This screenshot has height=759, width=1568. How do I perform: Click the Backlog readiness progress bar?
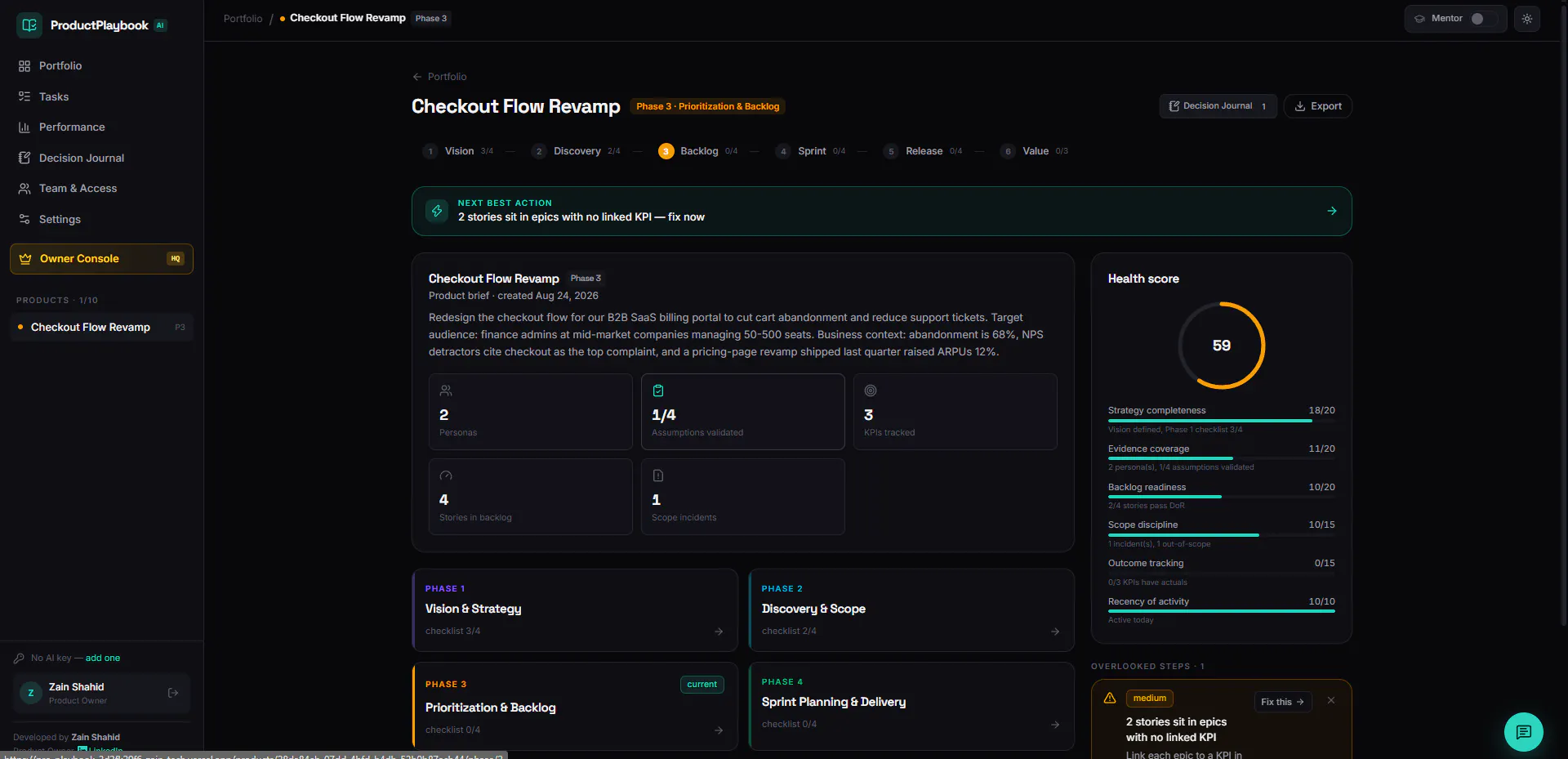1222,497
